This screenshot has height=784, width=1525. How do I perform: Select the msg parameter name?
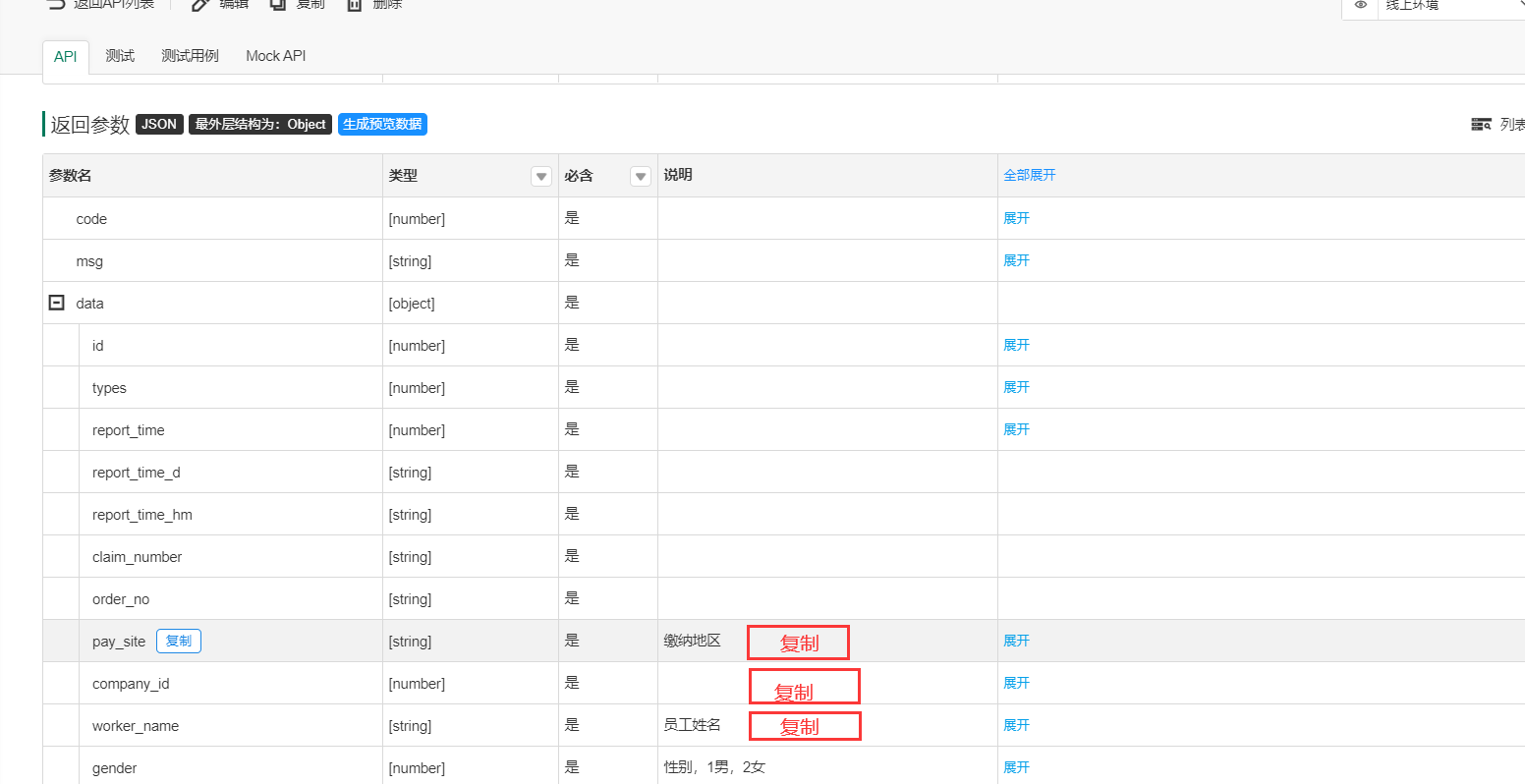coord(89,261)
